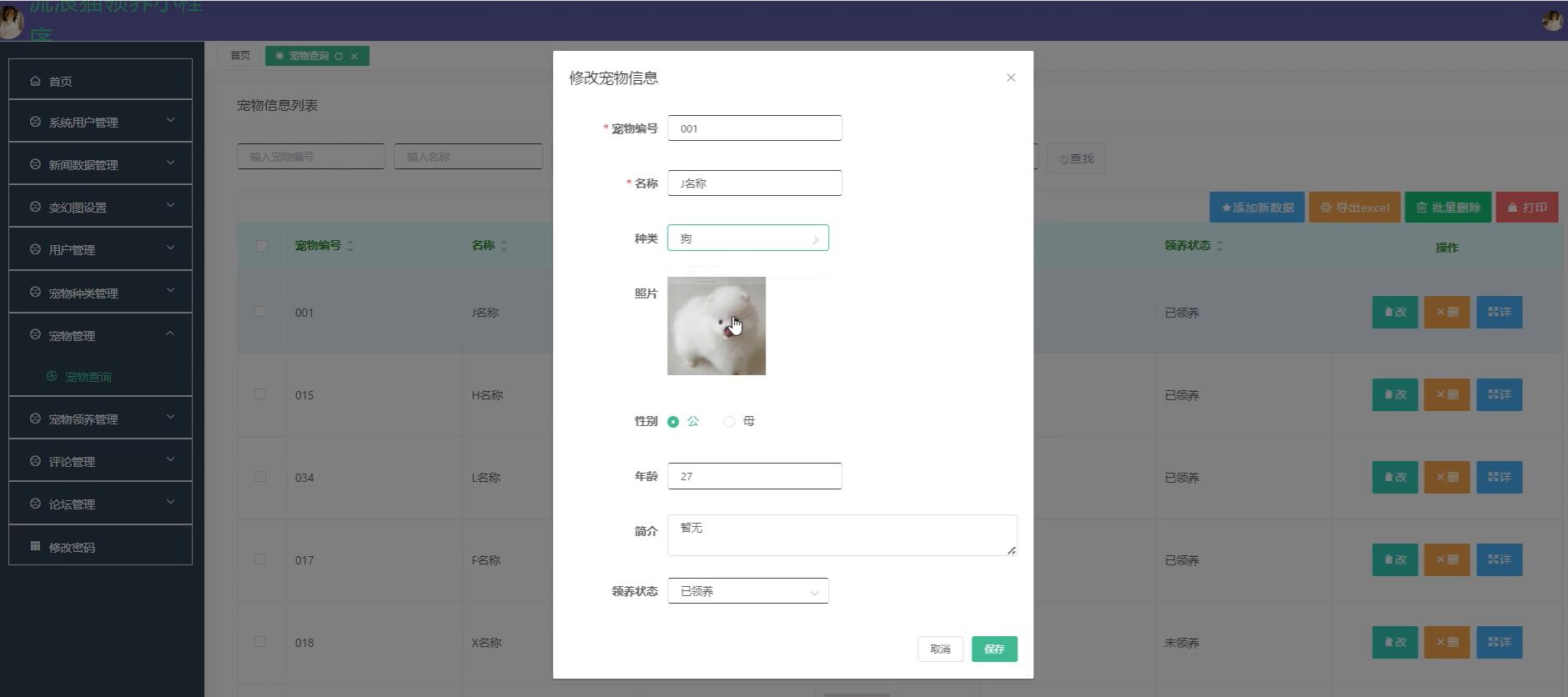Screen dimensions: 1568x697
Task: Refresh the 宠物查询 tab via reload icon
Action: [x=339, y=56]
